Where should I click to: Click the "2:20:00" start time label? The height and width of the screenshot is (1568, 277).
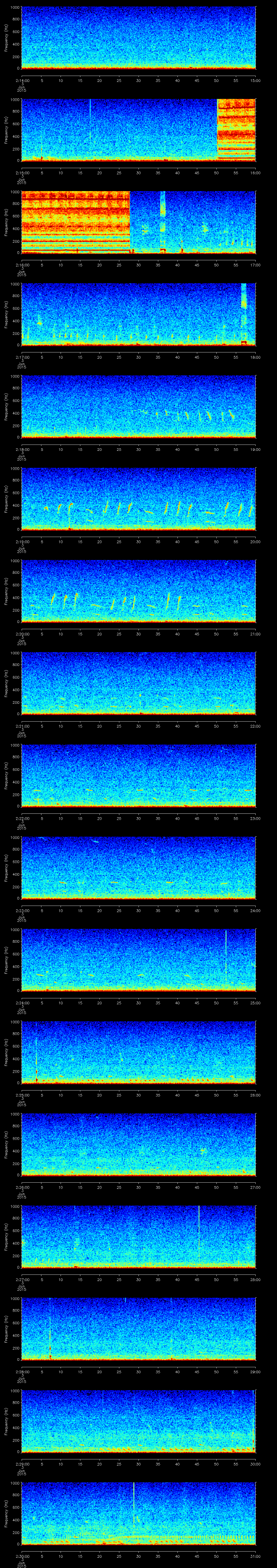(22, 634)
